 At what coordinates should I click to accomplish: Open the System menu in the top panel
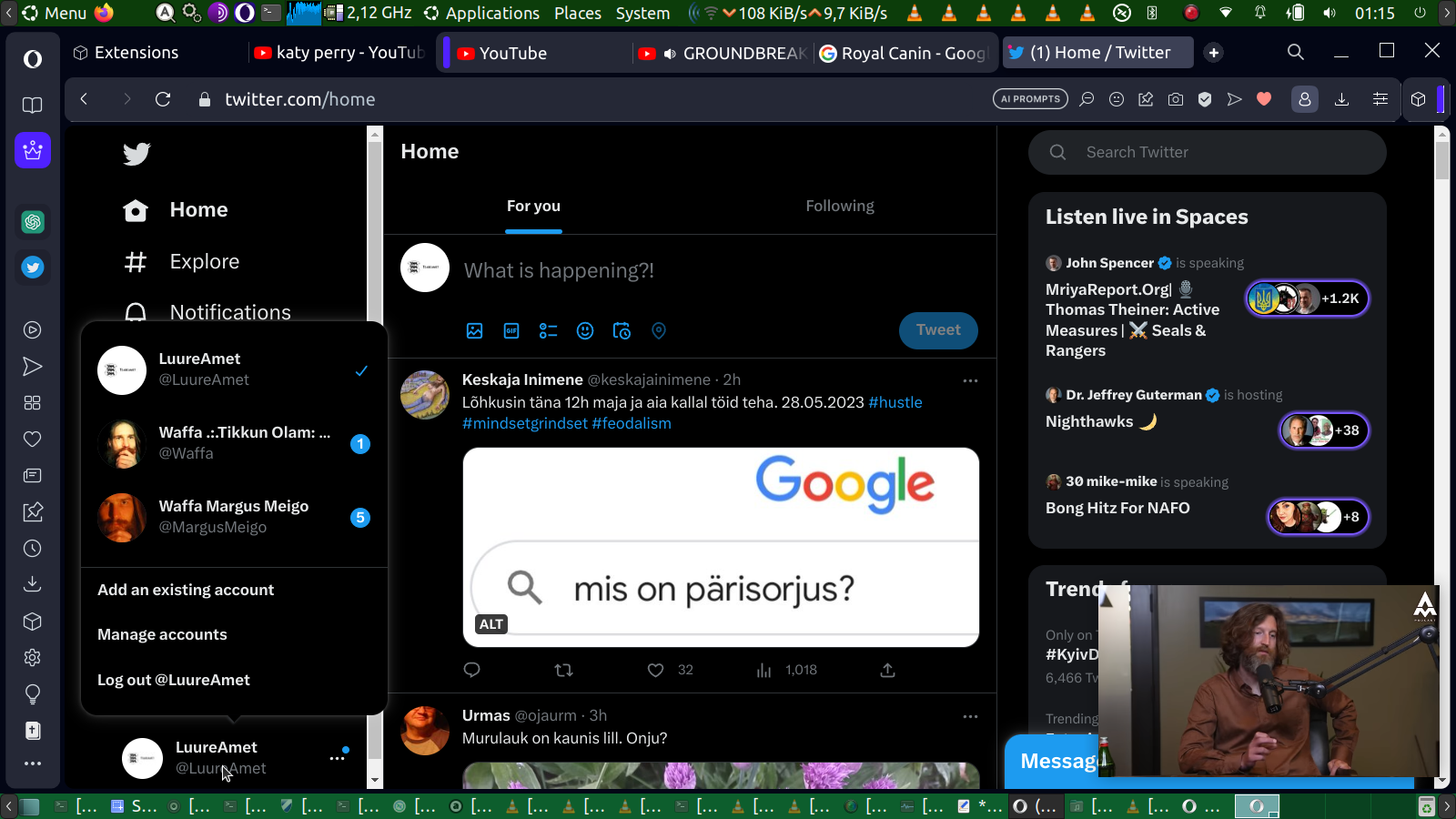pyautogui.click(x=642, y=13)
